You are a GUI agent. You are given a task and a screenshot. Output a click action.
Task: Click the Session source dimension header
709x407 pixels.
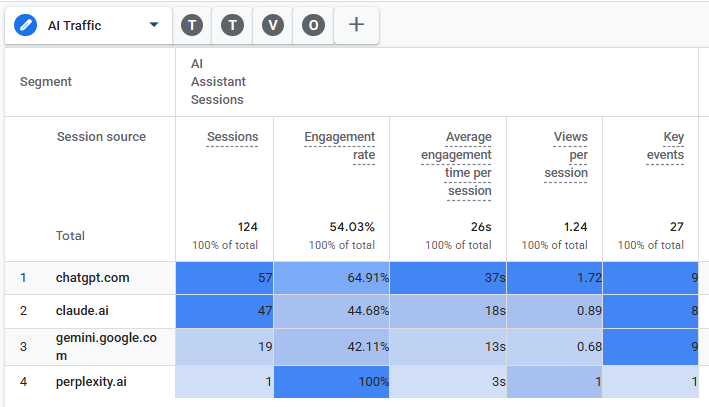101,137
